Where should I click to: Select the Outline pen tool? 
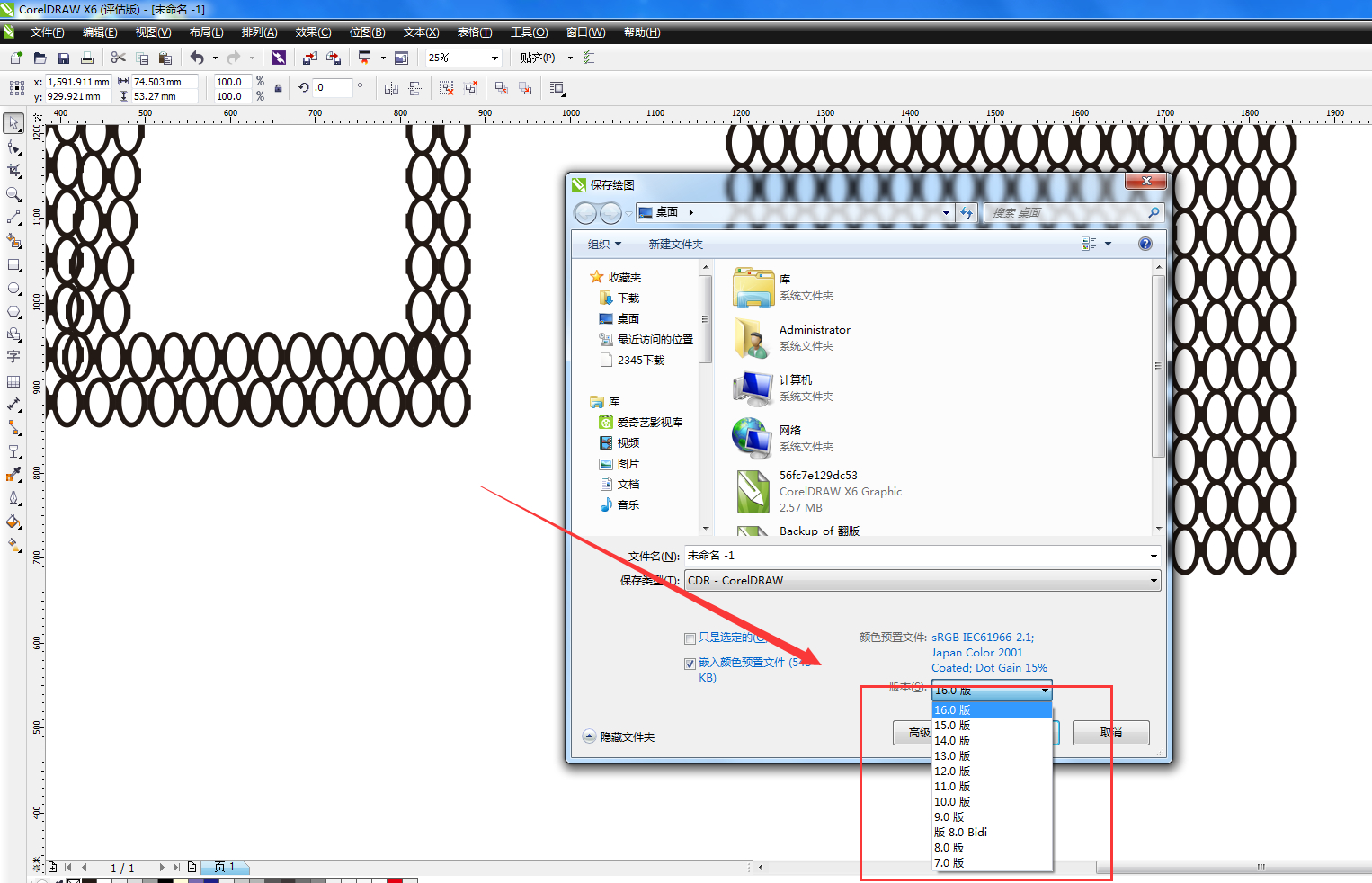[14, 498]
